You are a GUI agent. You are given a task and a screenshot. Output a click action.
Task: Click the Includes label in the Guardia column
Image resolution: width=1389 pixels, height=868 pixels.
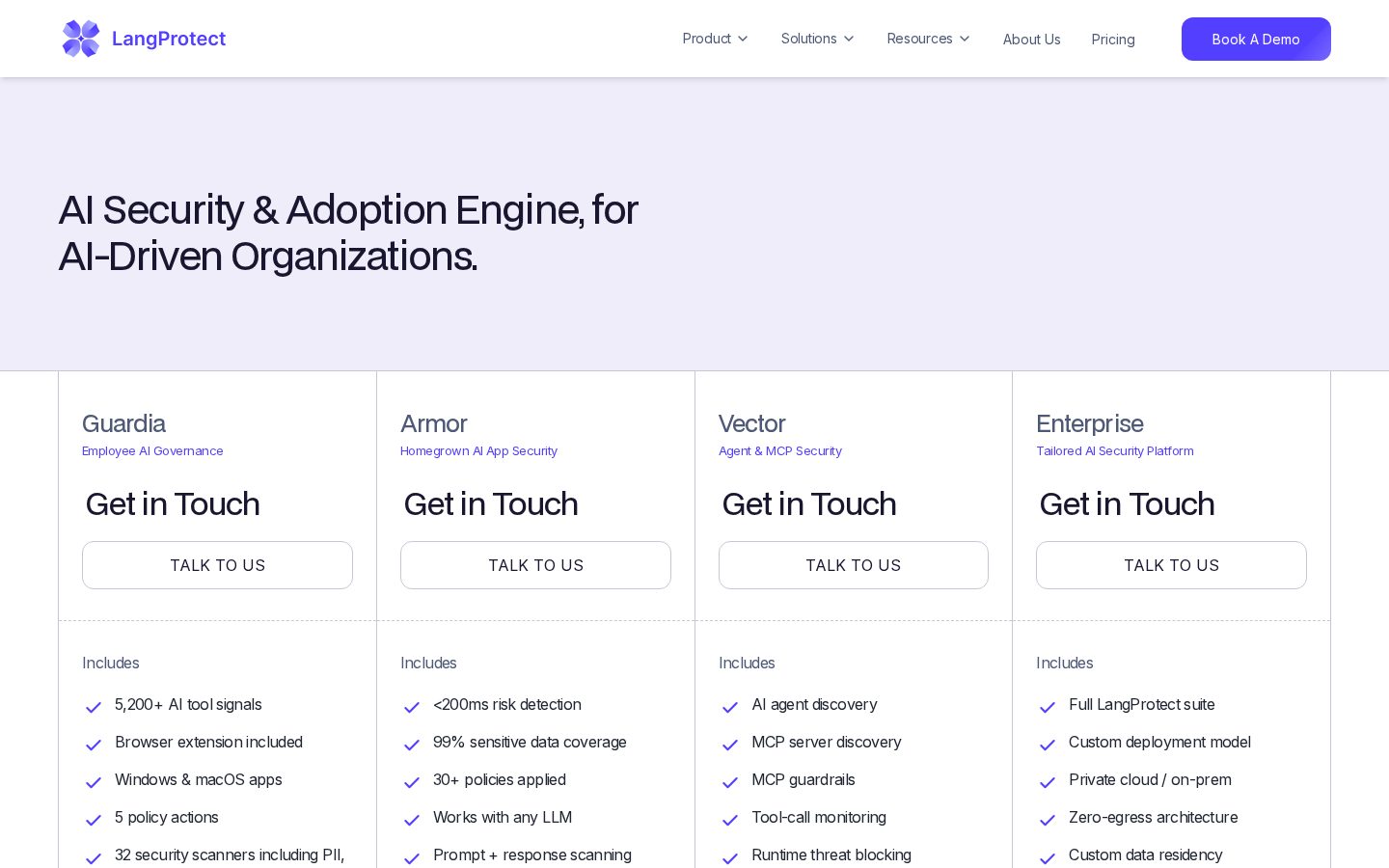click(111, 664)
